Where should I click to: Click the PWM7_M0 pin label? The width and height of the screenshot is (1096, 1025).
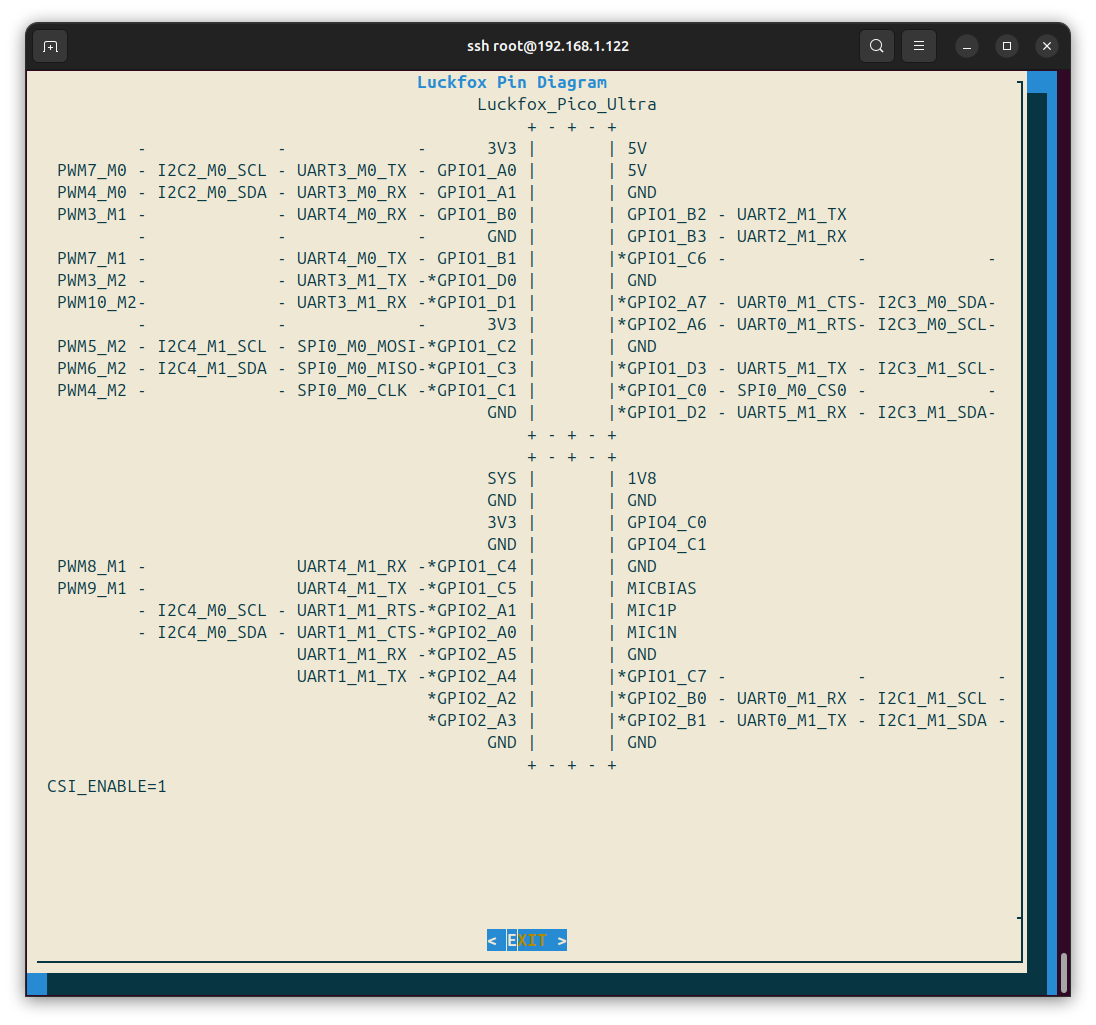coord(92,171)
